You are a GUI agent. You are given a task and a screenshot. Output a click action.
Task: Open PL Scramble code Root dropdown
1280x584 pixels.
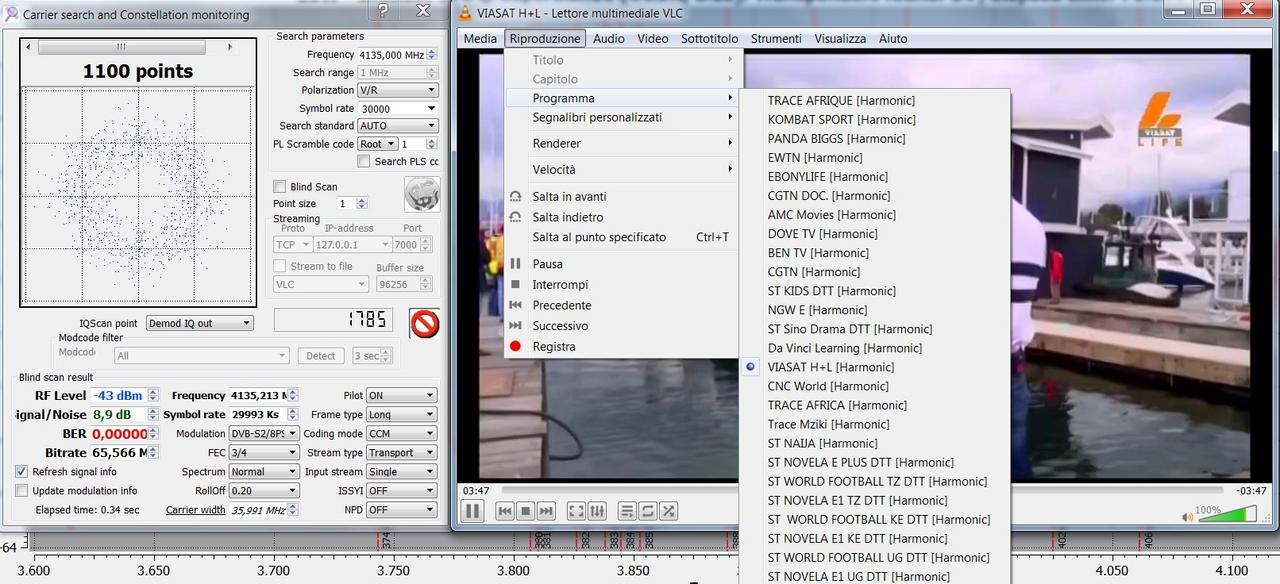[x=378, y=144]
